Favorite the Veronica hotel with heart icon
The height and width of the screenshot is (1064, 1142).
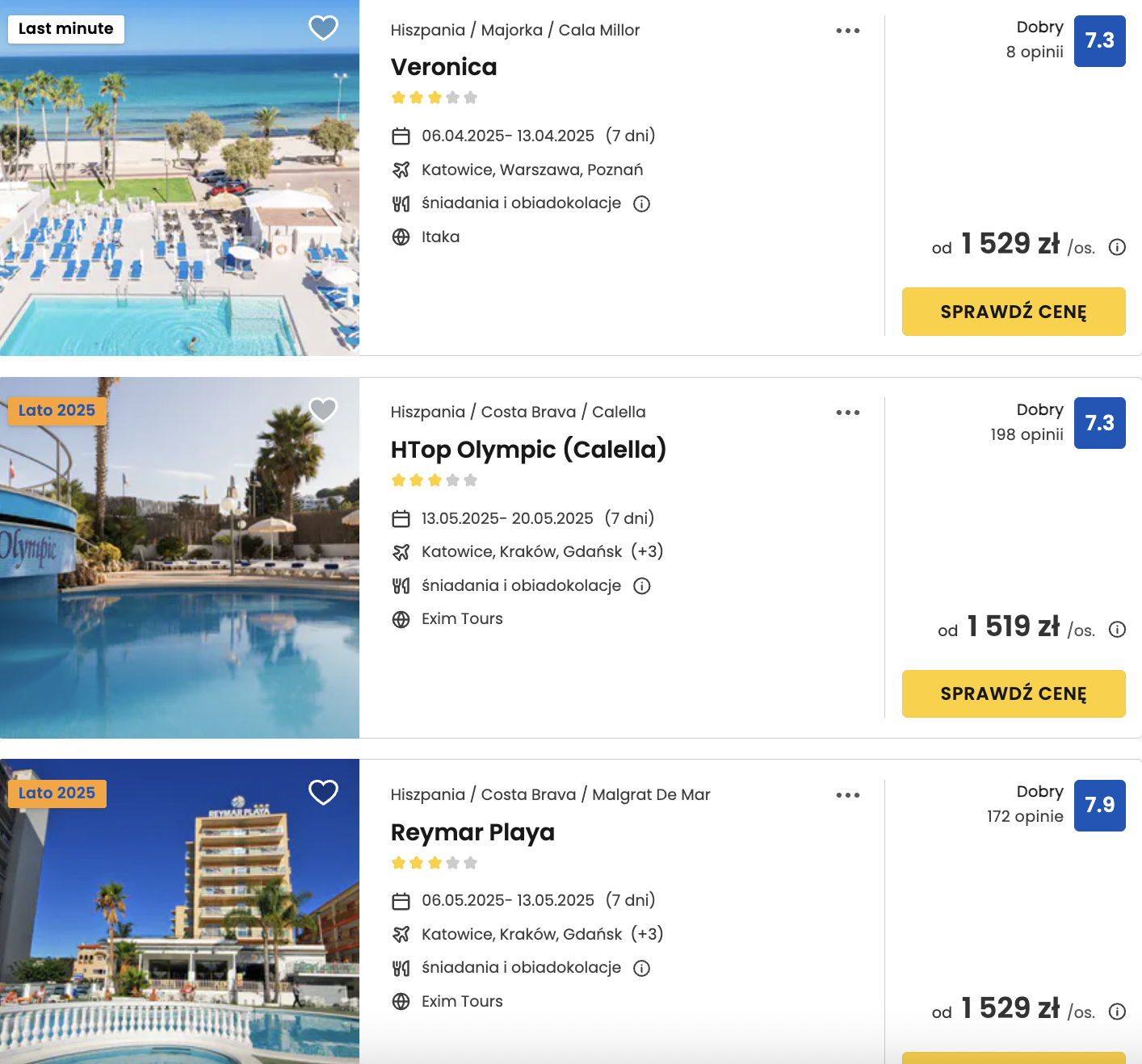point(323,28)
